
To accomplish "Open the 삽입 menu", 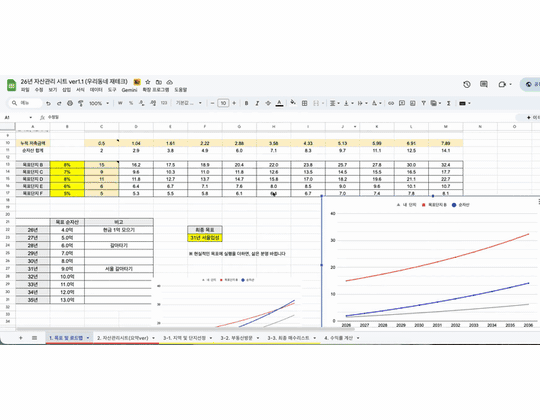I will [x=66, y=90].
